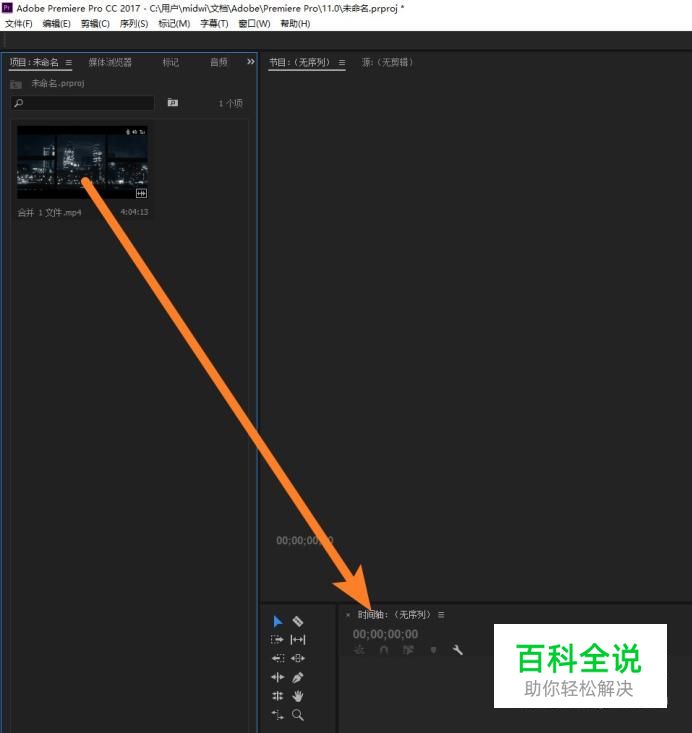The height and width of the screenshot is (733, 692).
Task: Click the 1 个项 item count
Action: [231, 103]
